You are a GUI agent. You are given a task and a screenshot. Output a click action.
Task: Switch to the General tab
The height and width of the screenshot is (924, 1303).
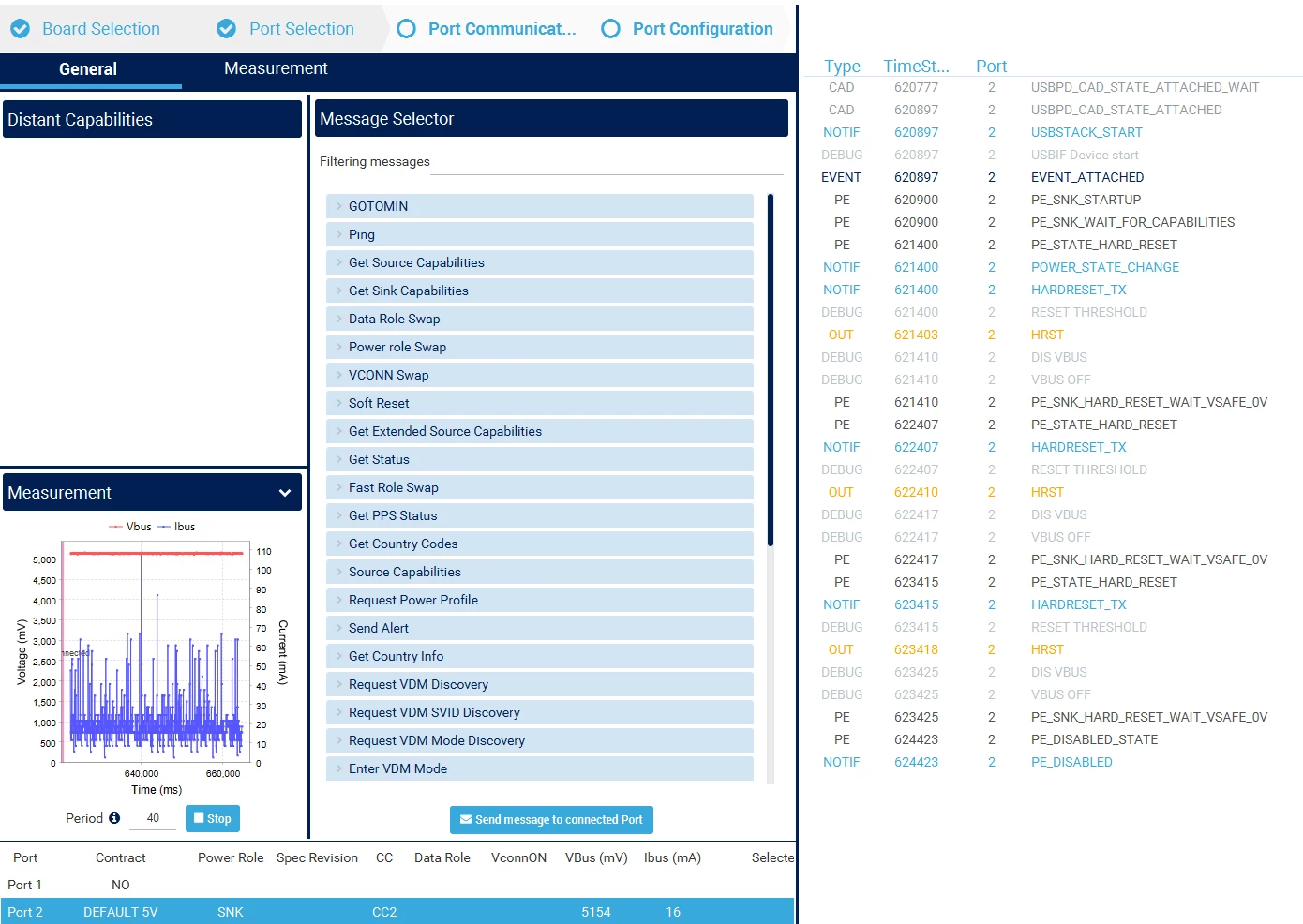click(x=88, y=69)
